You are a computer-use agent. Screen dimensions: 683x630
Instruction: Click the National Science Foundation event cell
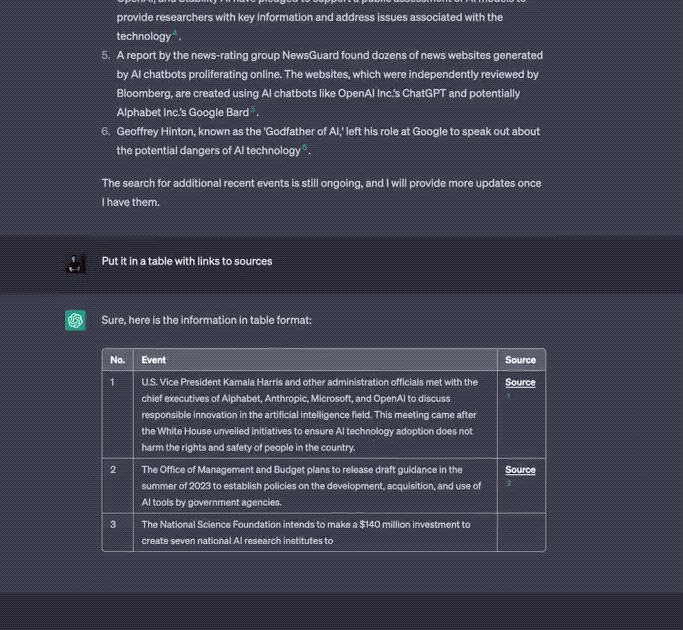[306, 532]
